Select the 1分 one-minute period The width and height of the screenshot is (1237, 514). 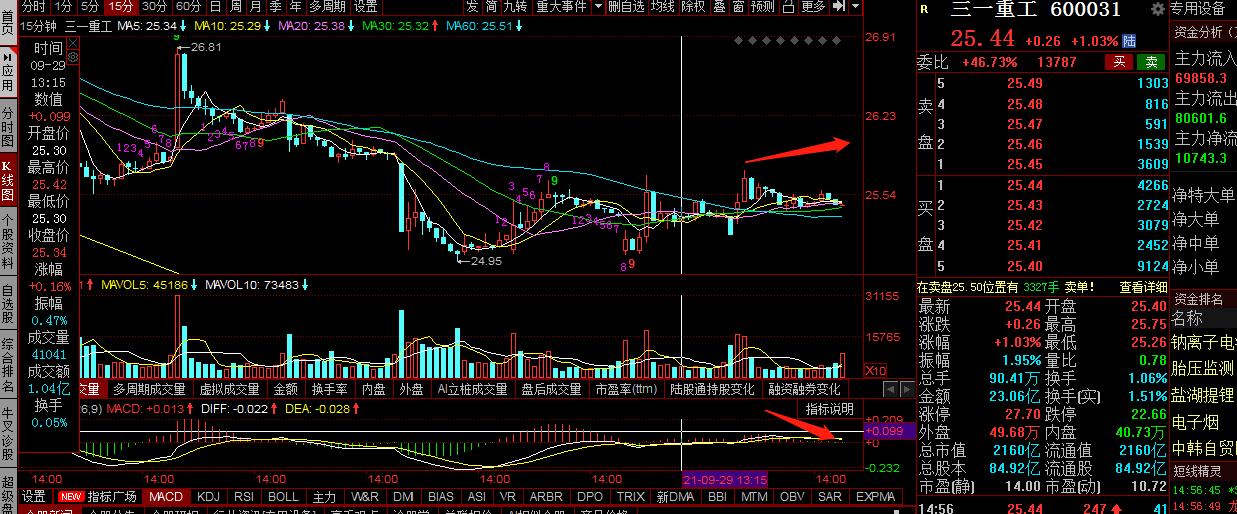[63, 7]
